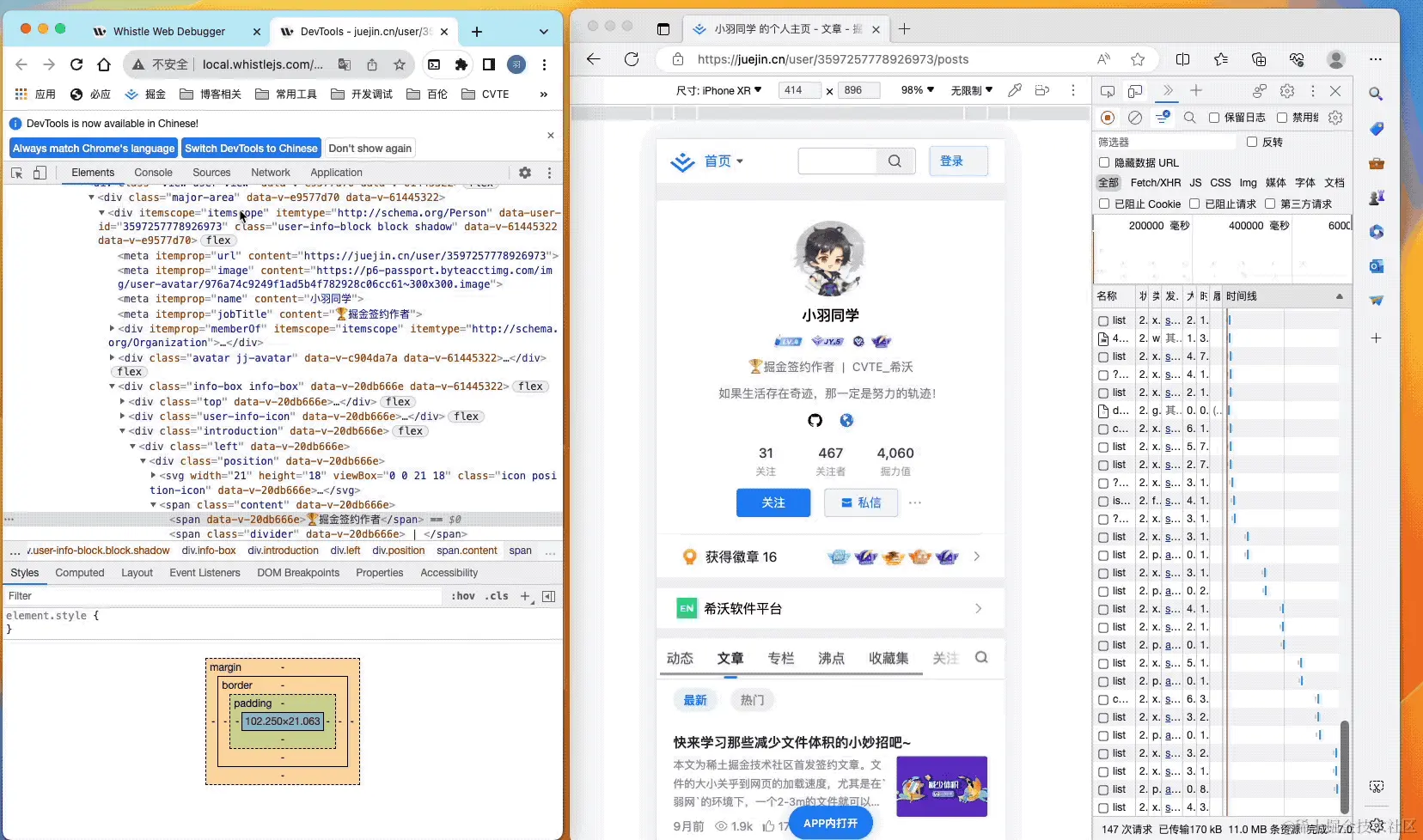The height and width of the screenshot is (840, 1423).
Task: Refresh the page in Edge window
Action: (x=632, y=59)
